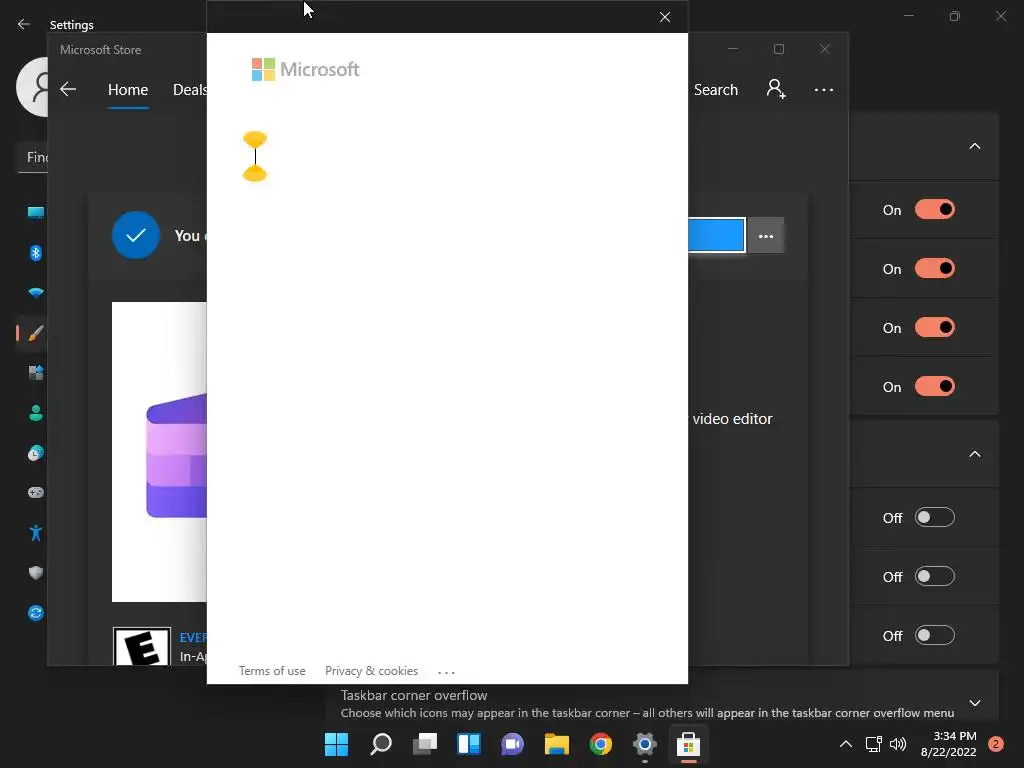Open the volume tray icon
This screenshot has height=768, width=1024.
(x=899, y=744)
